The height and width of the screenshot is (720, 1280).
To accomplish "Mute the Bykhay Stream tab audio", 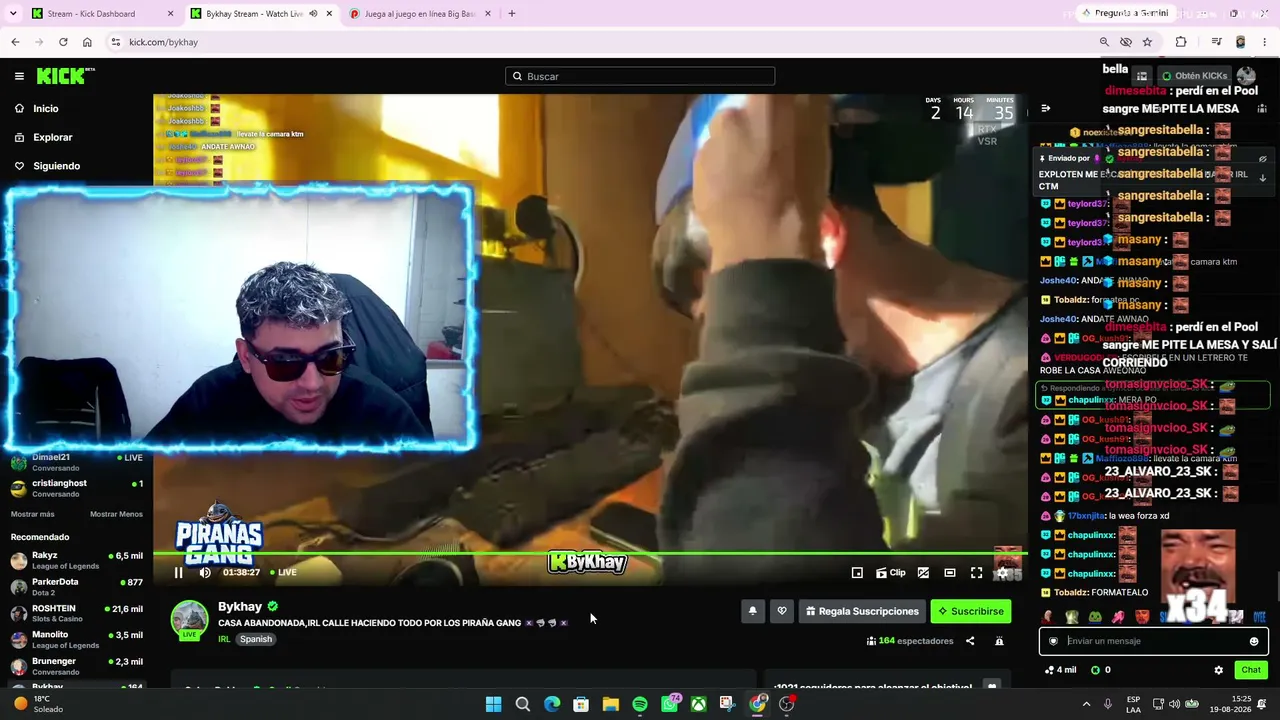I will 313,14.
